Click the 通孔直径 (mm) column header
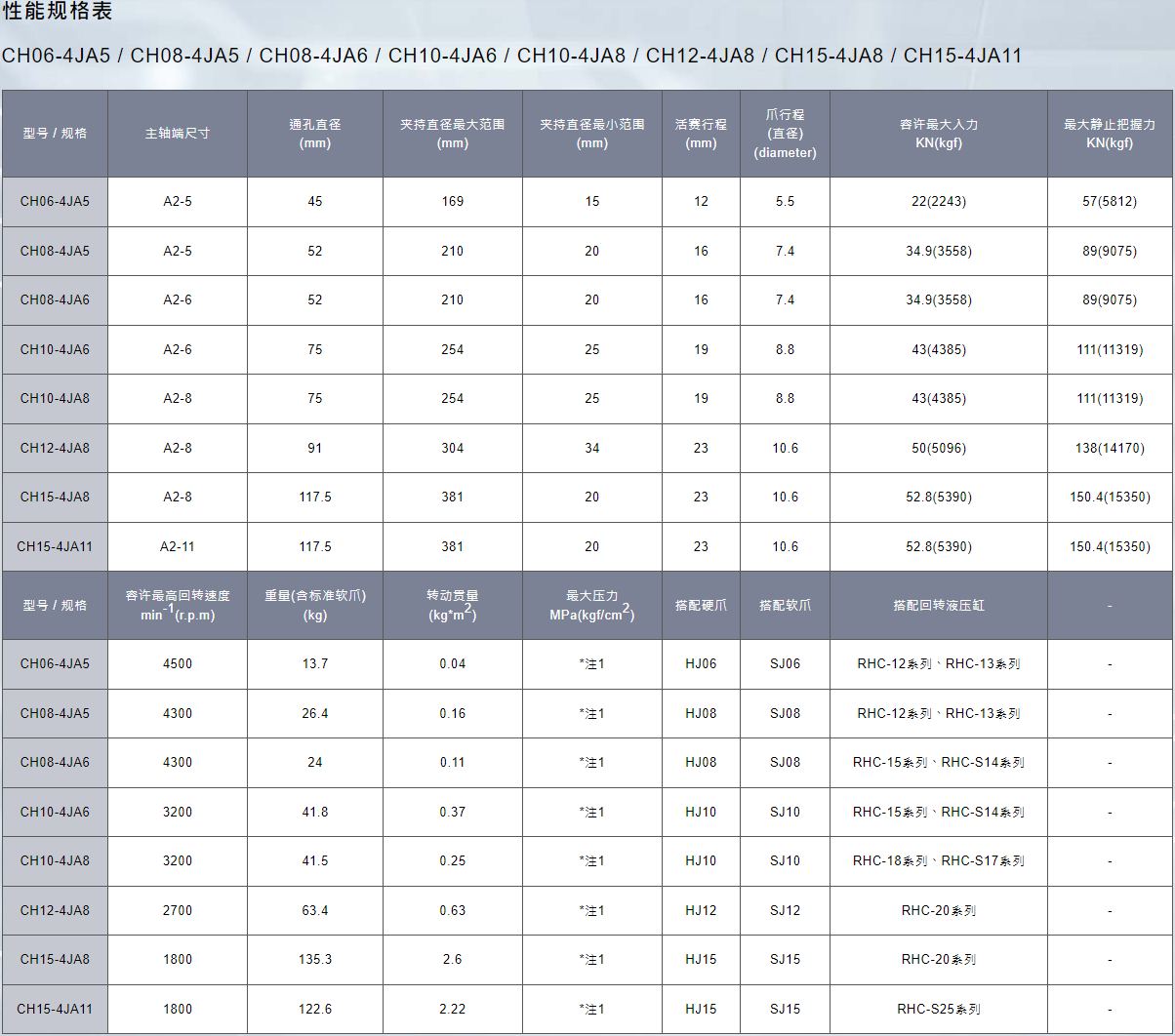Viewport: 1175px width, 1036px height. [315, 134]
